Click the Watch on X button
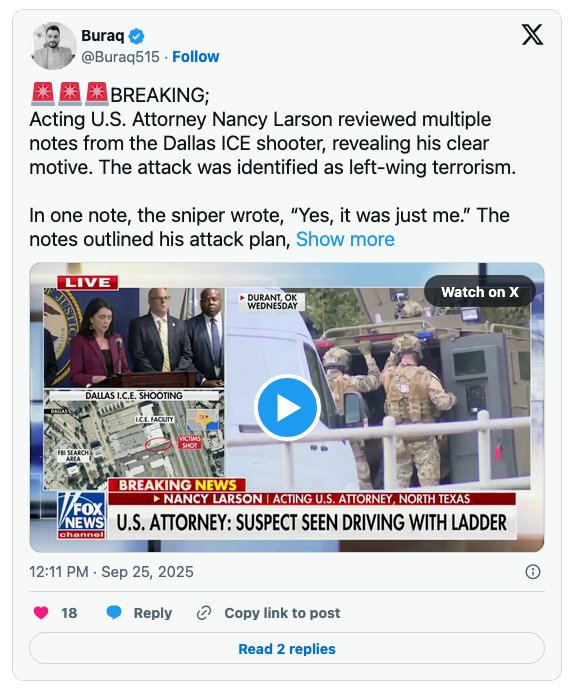The width and height of the screenshot is (575, 693). coord(480,292)
